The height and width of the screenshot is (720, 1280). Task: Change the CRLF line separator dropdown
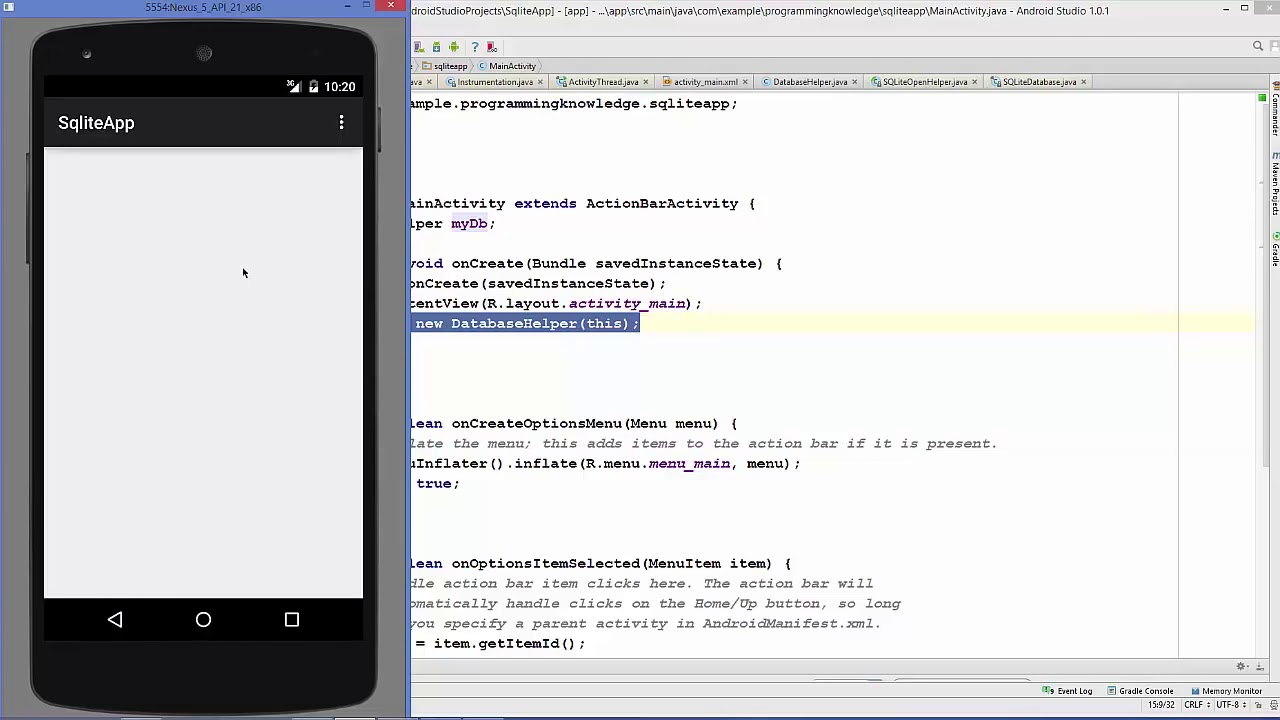click(x=1196, y=705)
